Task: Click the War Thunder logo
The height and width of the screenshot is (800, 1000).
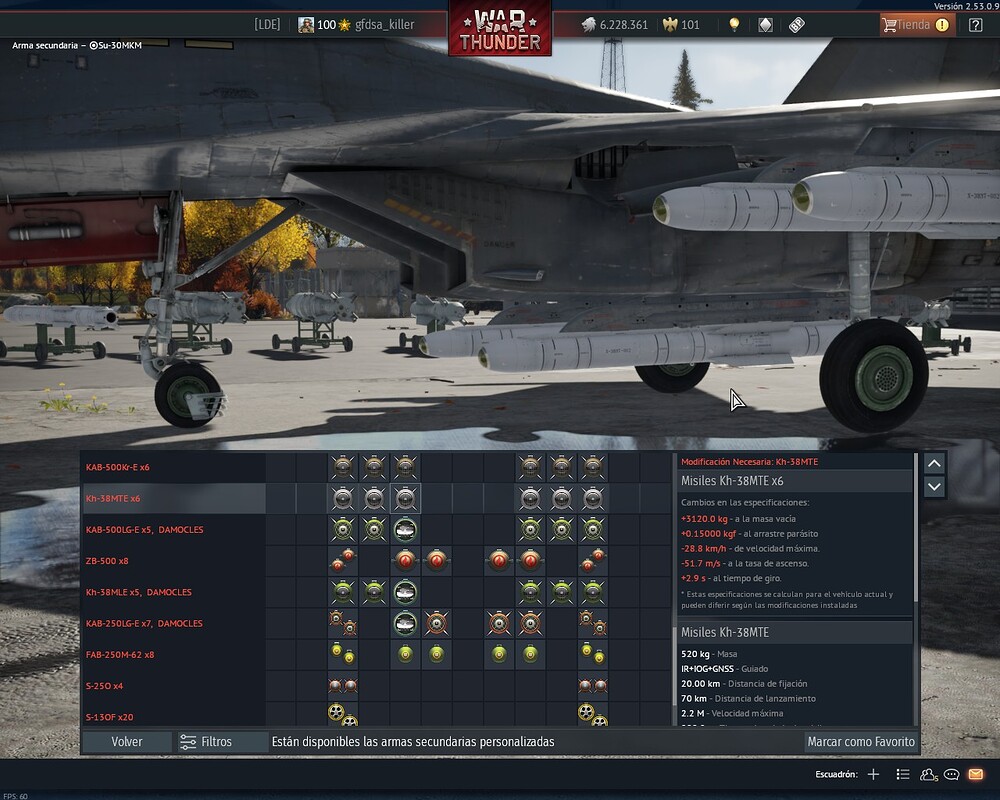Action: pyautogui.click(x=499, y=28)
